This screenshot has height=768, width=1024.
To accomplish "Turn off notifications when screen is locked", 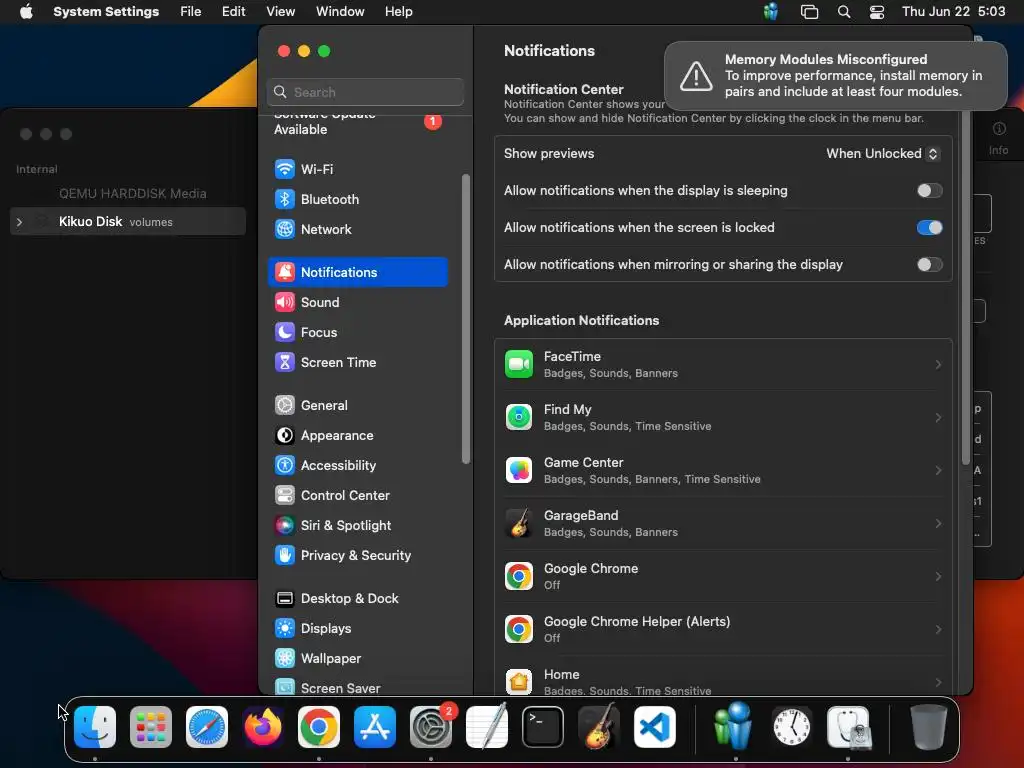I will [x=929, y=227].
